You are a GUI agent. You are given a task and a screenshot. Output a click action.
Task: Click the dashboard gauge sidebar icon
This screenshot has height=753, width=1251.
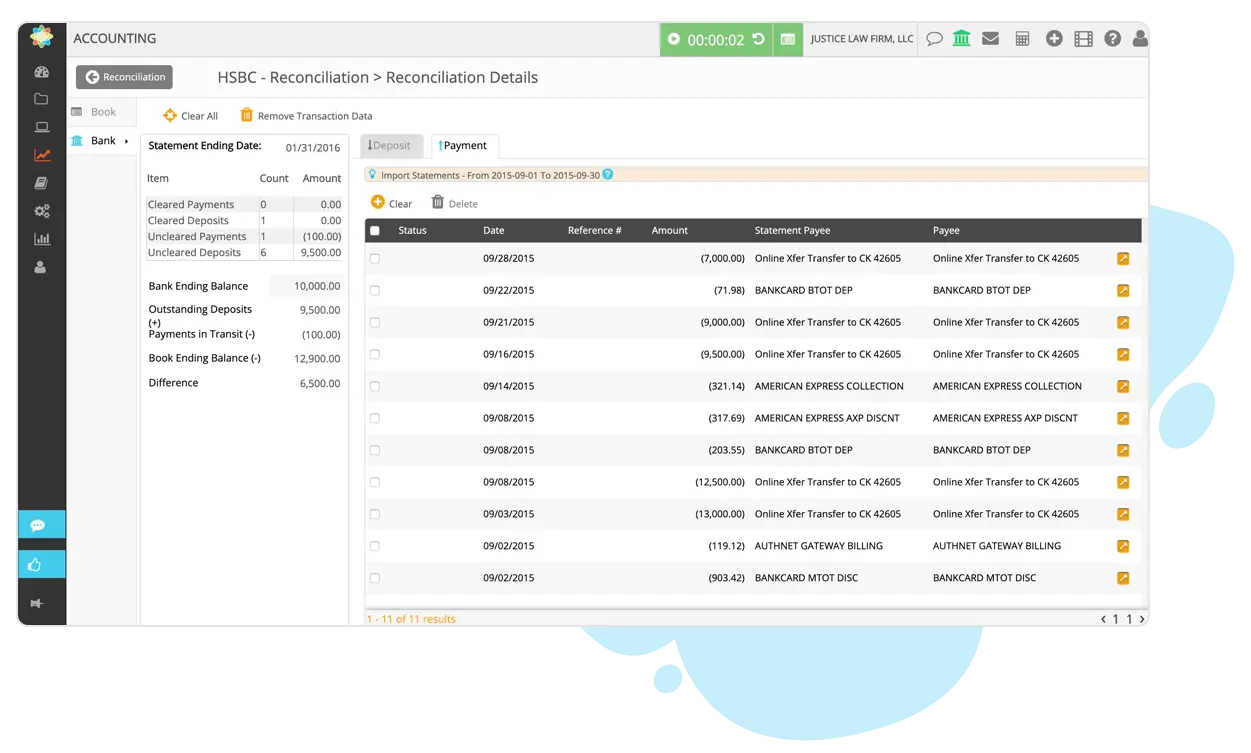(41, 71)
